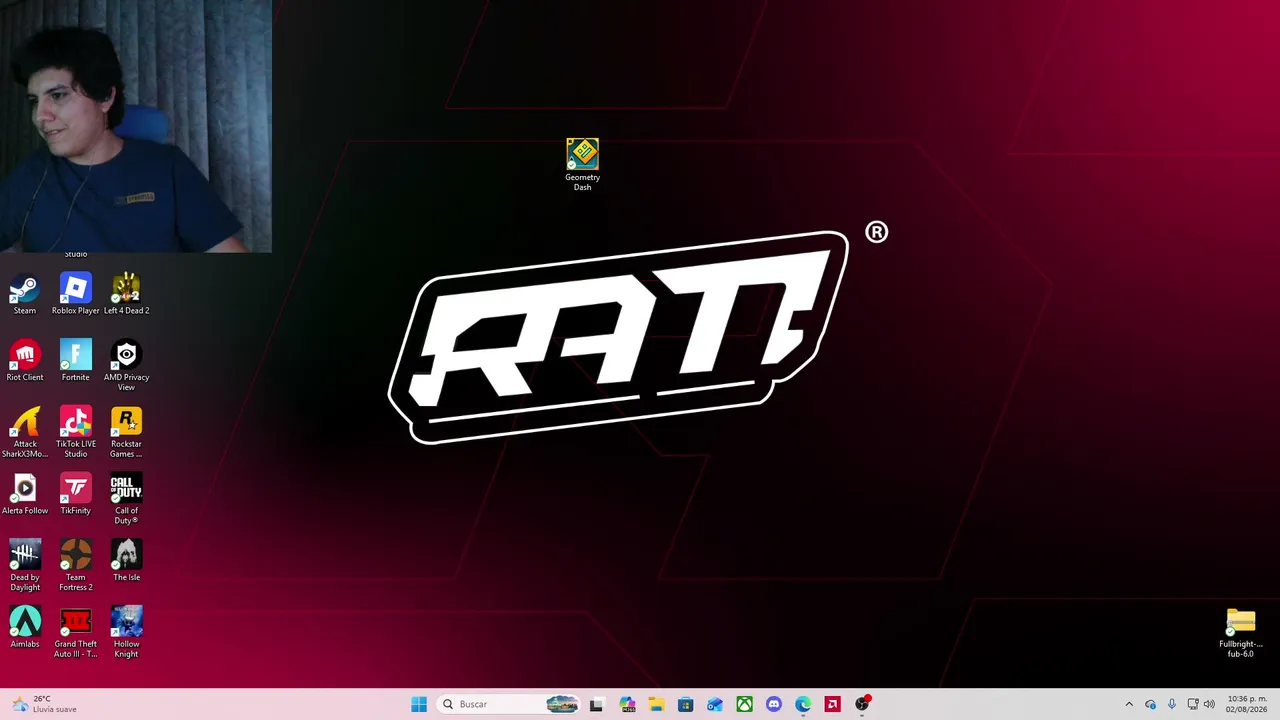Select the Left 4 Dead 2 icon

click(x=126, y=295)
